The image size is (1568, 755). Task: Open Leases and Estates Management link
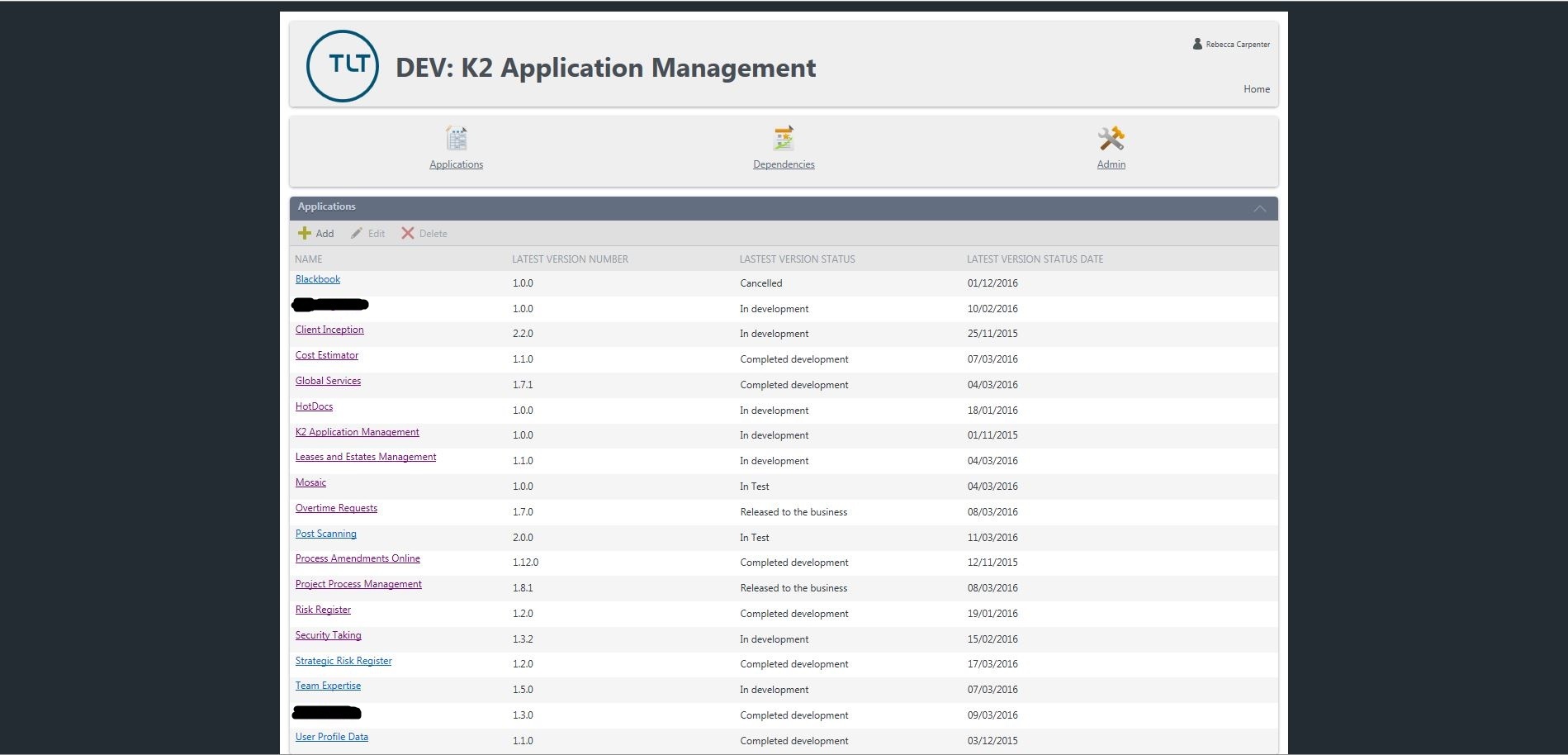click(366, 457)
